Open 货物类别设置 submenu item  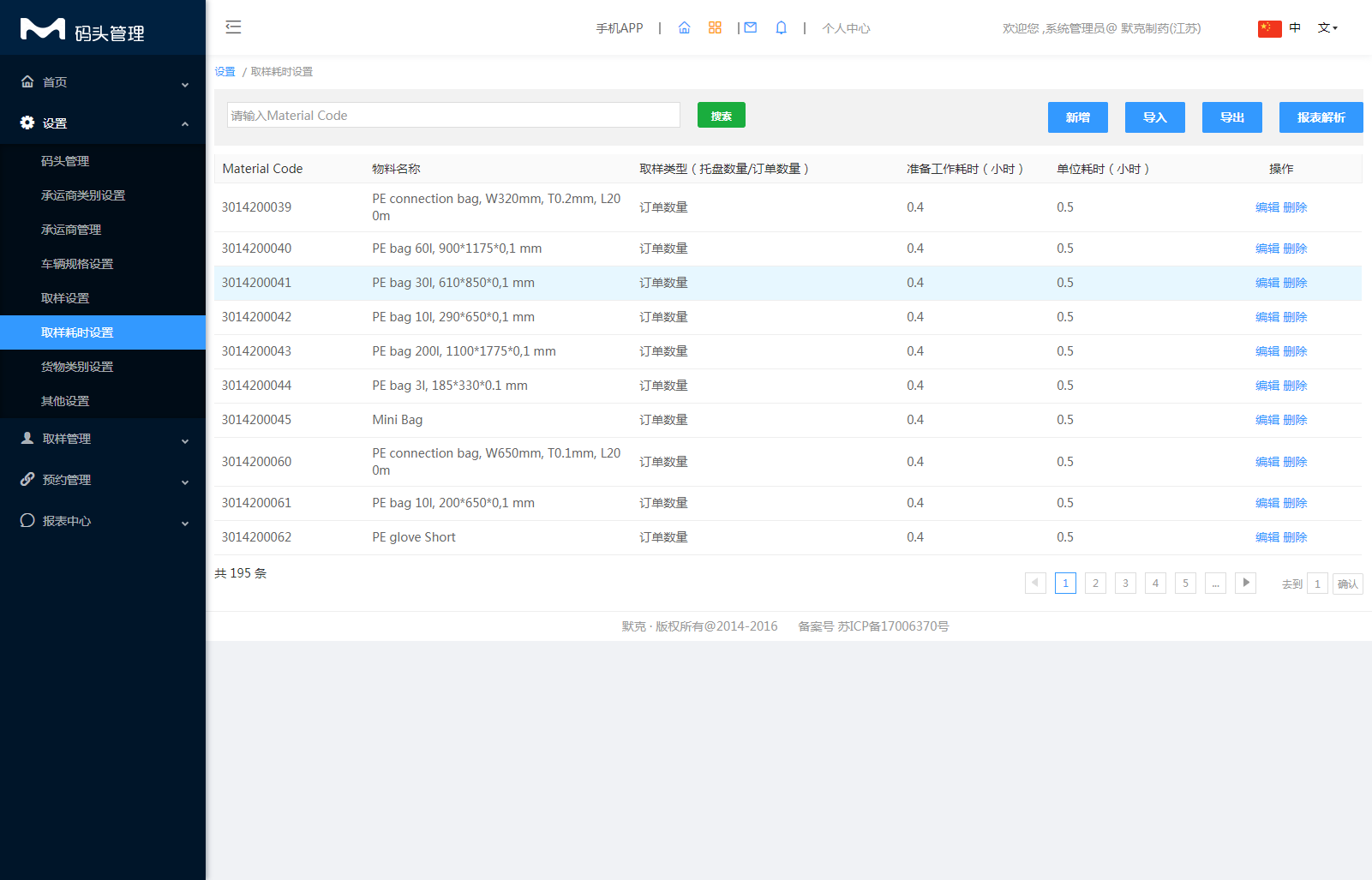(x=103, y=367)
